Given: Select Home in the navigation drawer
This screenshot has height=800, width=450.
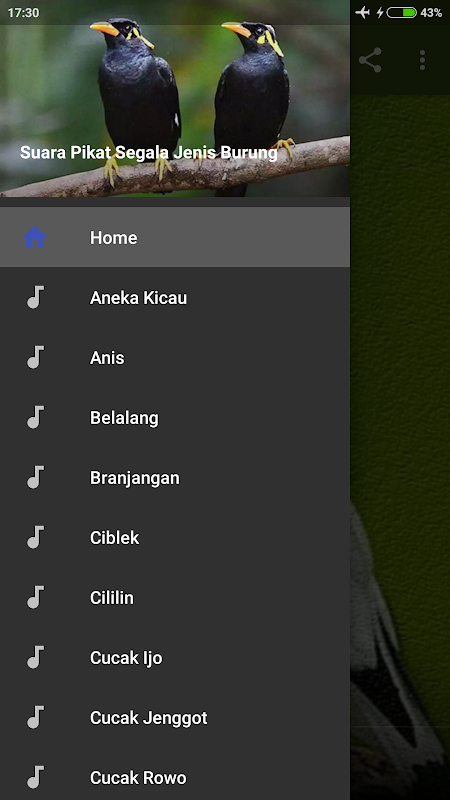Looking at the screenshot, I should pos(175,237).
